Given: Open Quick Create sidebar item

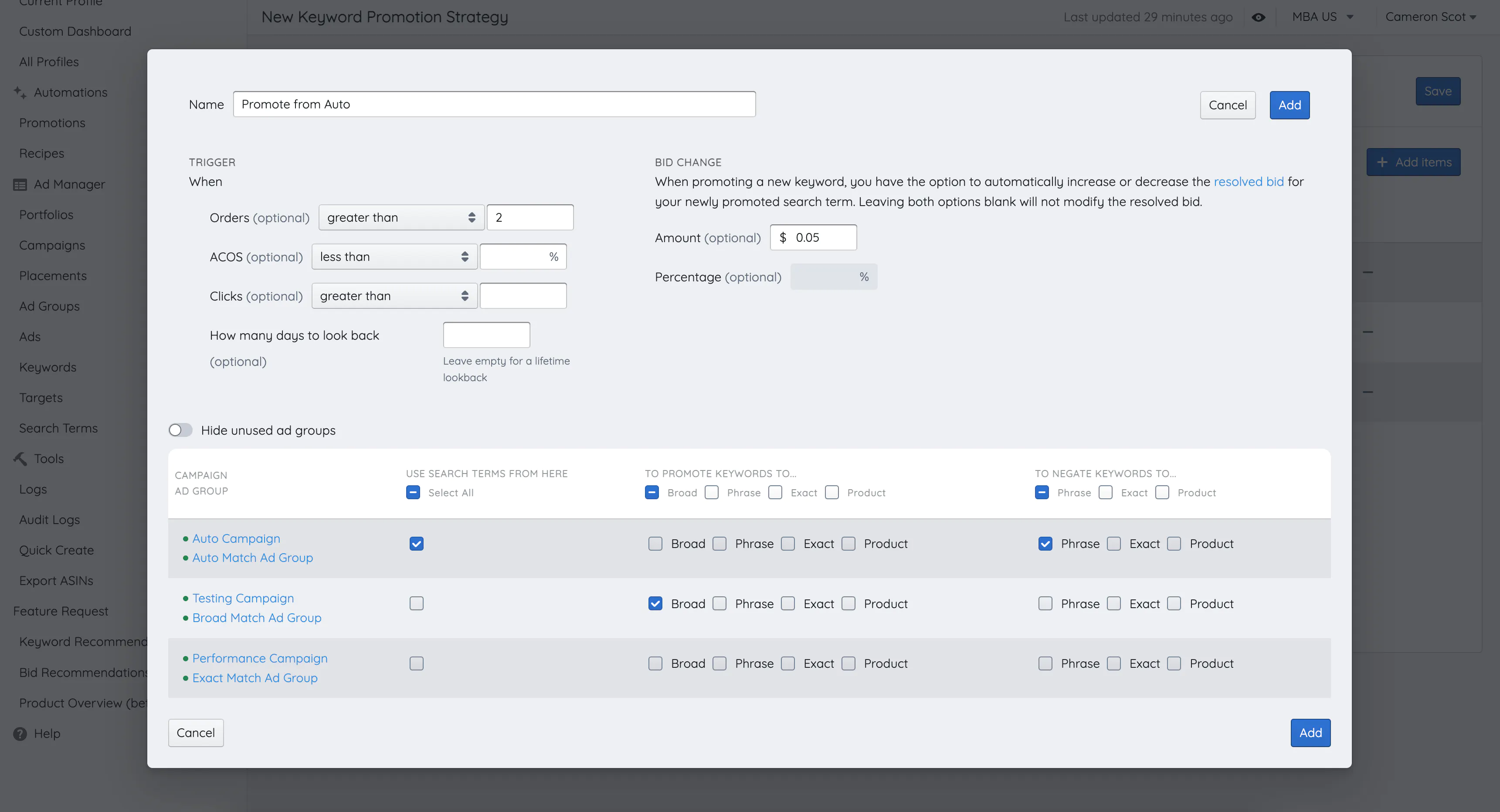Looking at the screenshot, I should click(x=57, y=550).
